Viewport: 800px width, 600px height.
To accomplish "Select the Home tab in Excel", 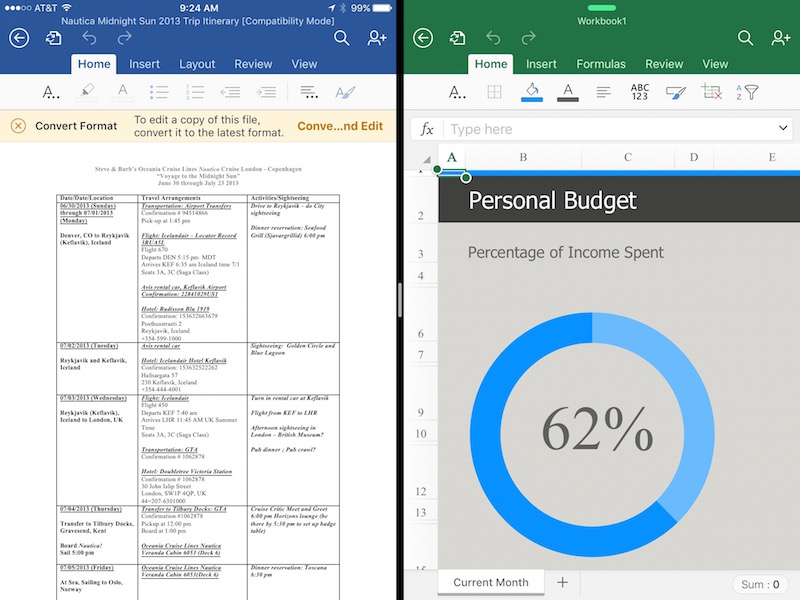I will (x=491, y=64).
